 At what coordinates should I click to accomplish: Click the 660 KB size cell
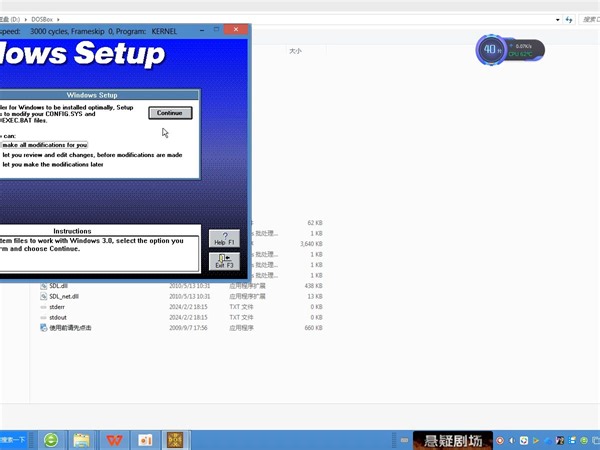[314, 328]
